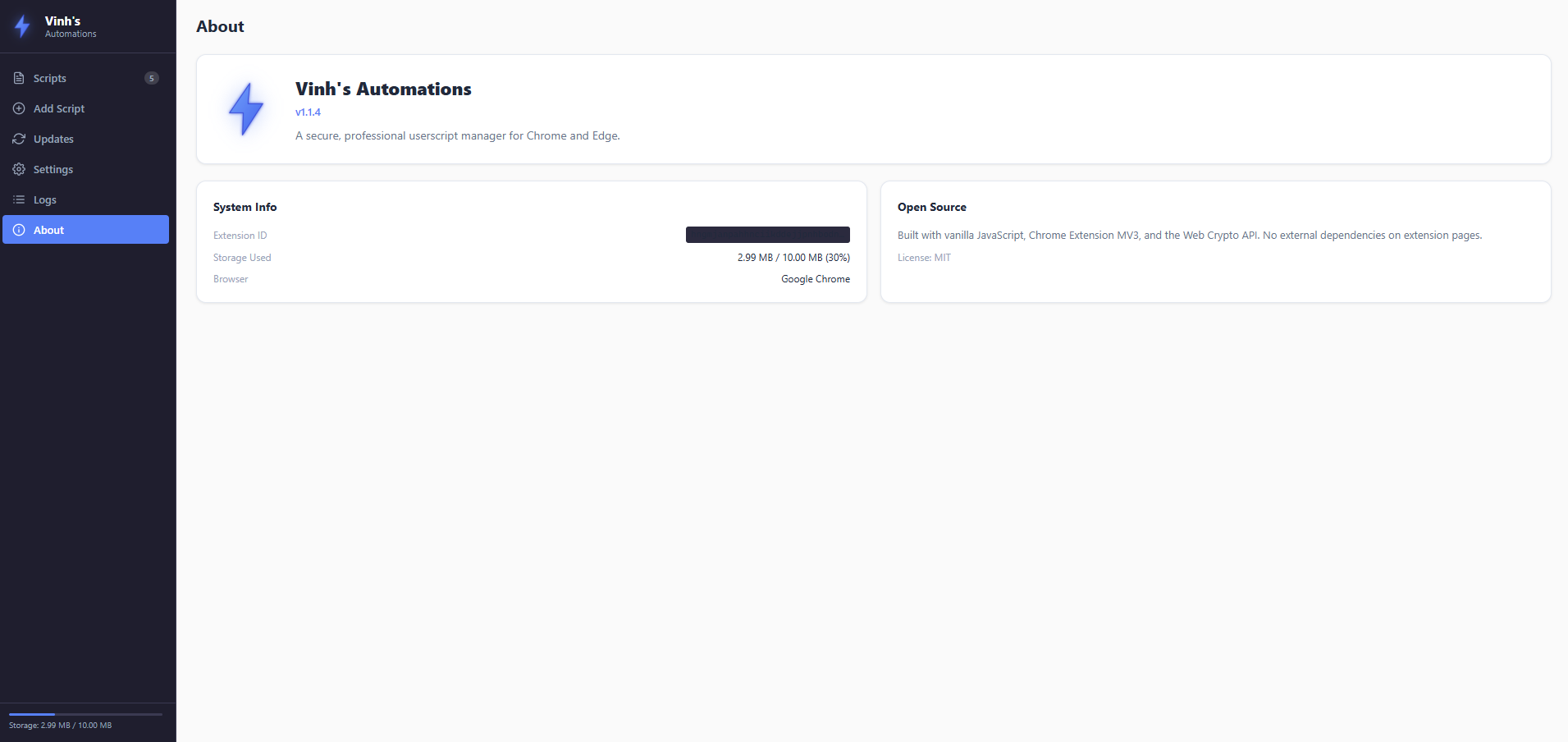Click the Scripts count badge
The height and width of the screenshot is (742, 1568).
[152, 78]
